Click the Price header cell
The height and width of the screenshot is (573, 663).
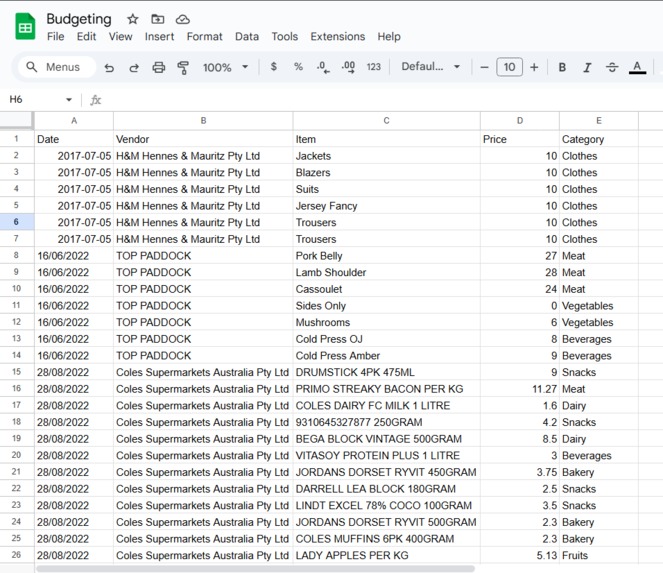point(520,139)
